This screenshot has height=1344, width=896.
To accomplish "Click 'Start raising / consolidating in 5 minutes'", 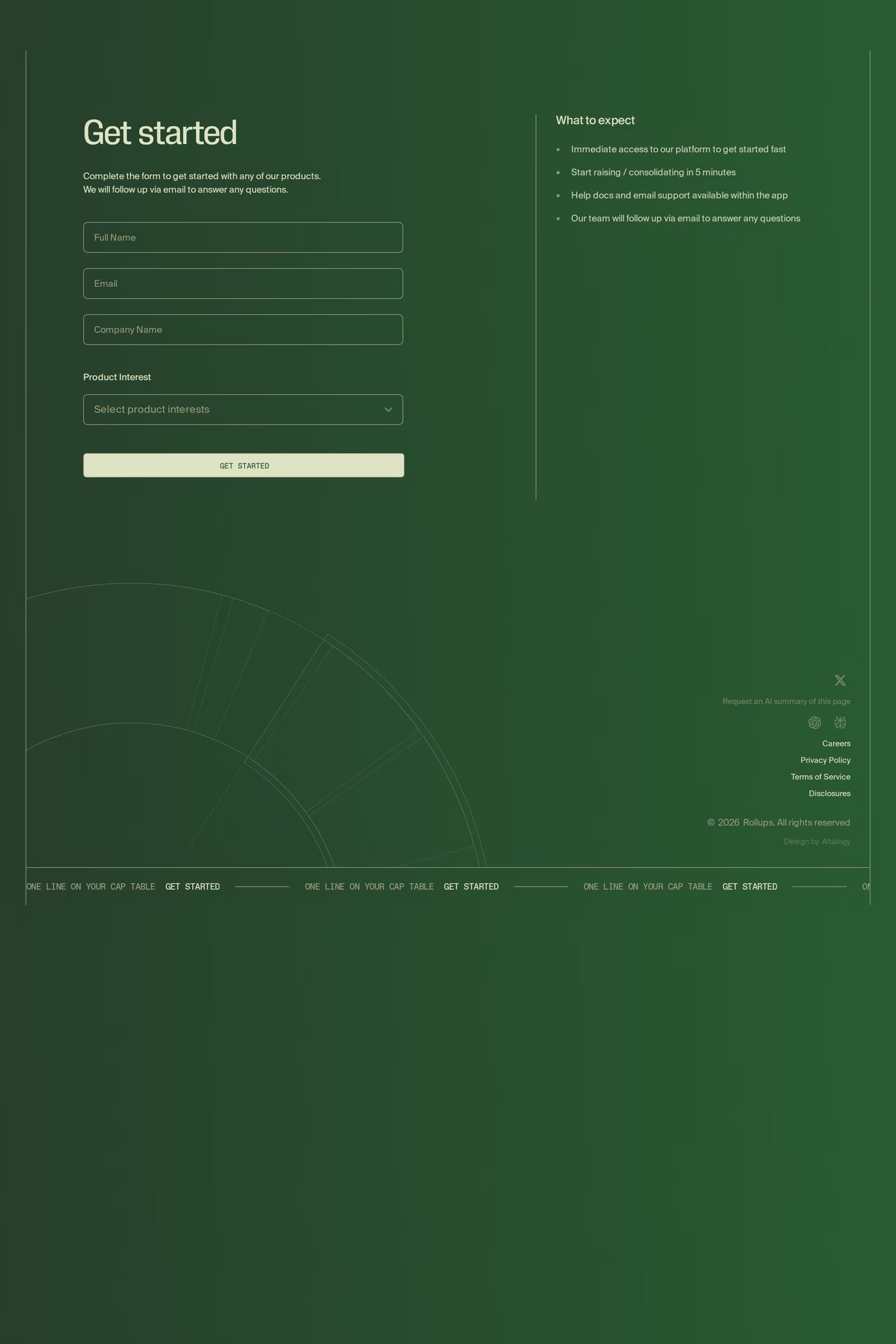I will (653, 172).
